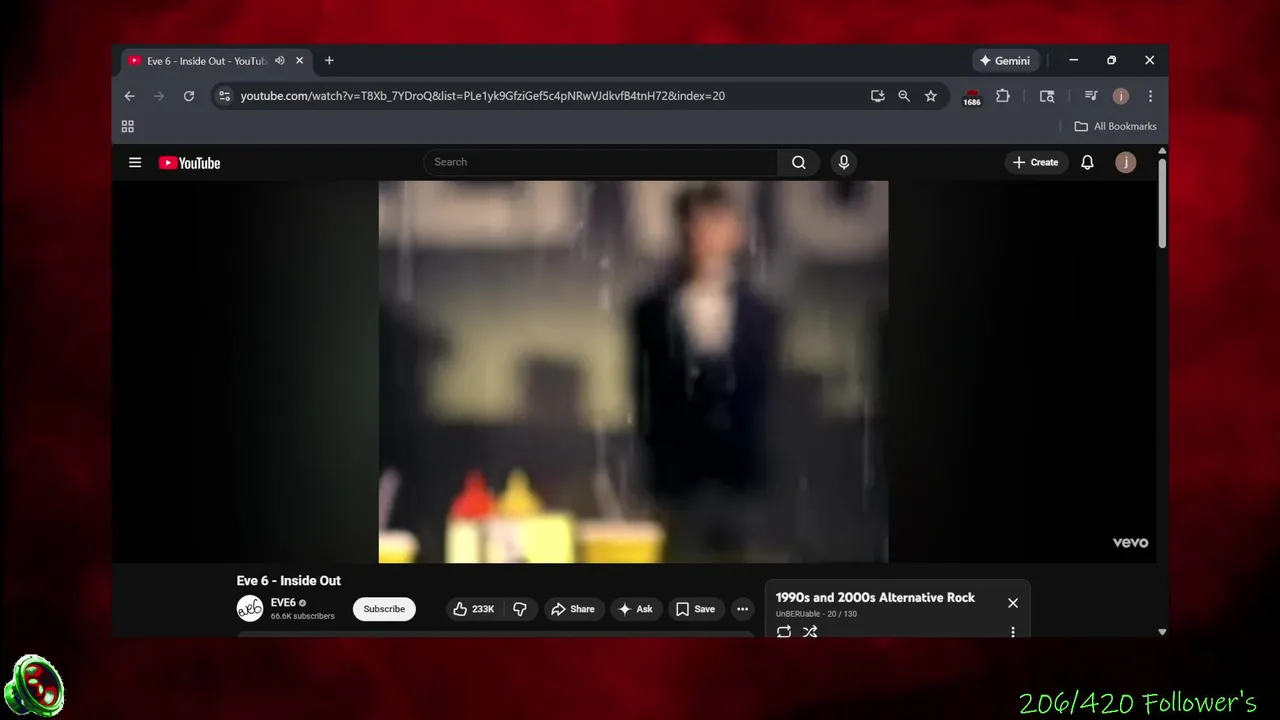Bookmark this tab with the star
The image size is (1280, 720).
pyautogui.click(x=931, y=96)
